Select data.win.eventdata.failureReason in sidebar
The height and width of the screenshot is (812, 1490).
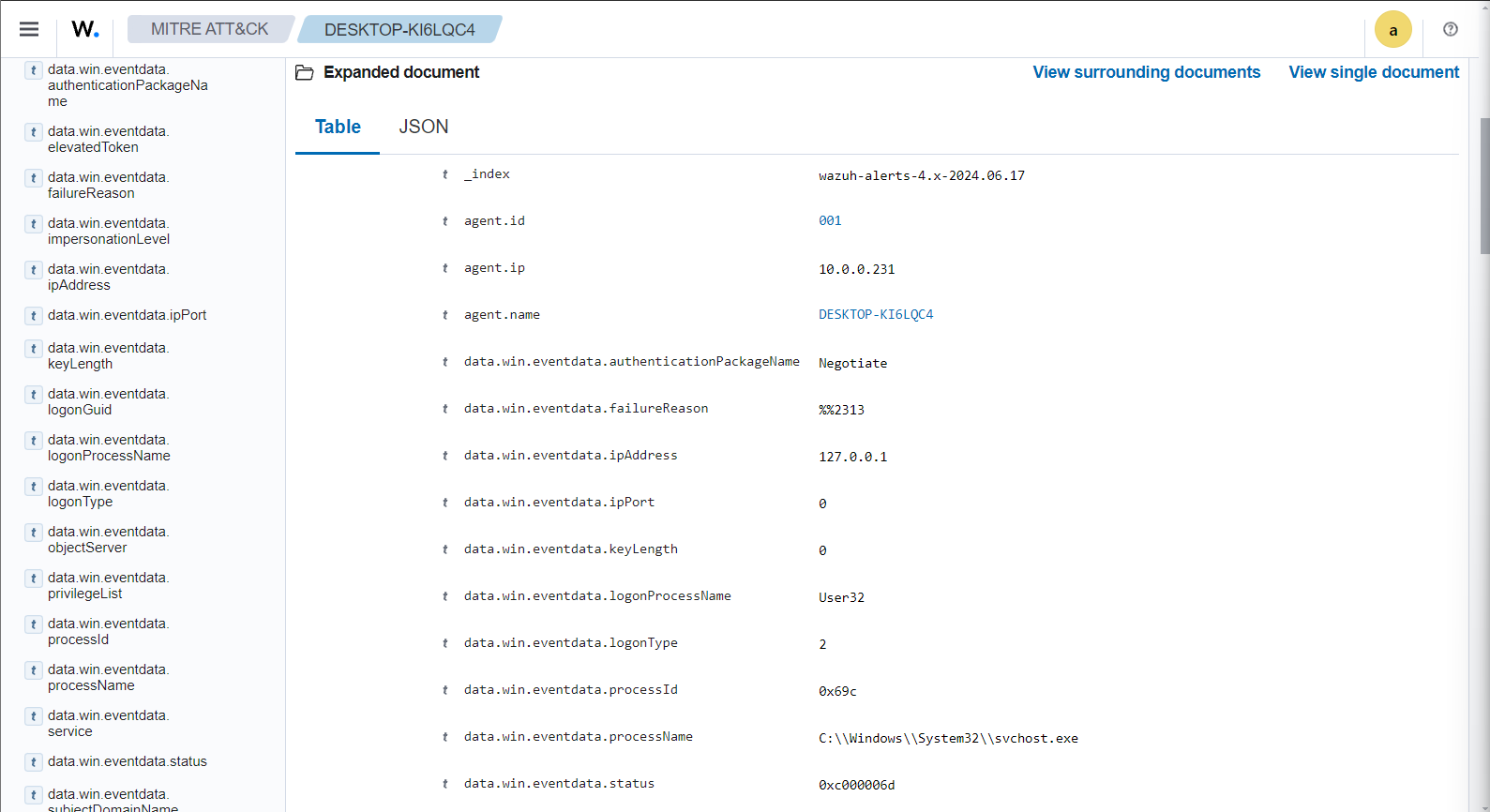pyautogui.click(x=108, y=185)
